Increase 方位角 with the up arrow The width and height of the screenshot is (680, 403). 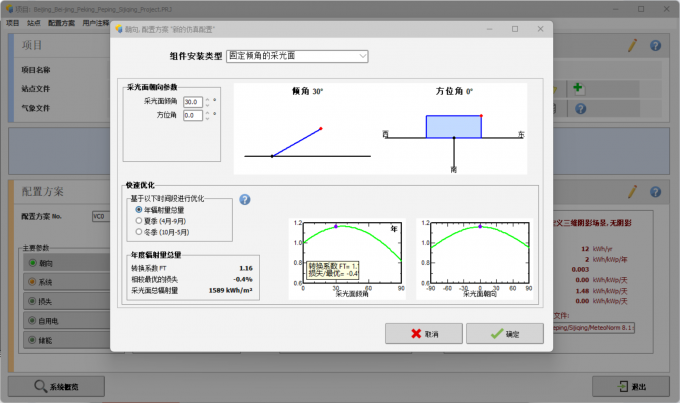[x=207, y=113]
